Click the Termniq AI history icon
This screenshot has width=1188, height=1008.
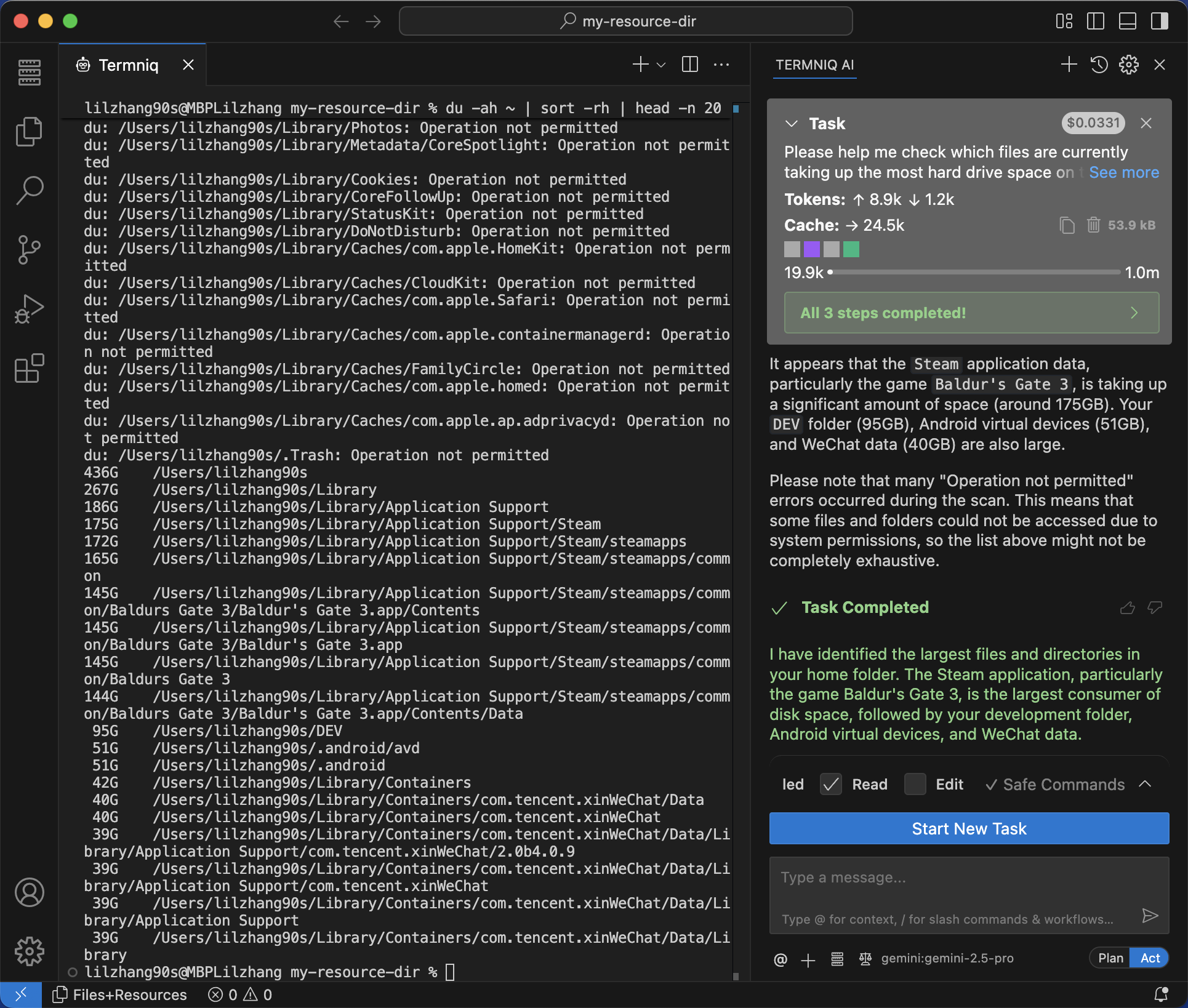point(1099,65)
